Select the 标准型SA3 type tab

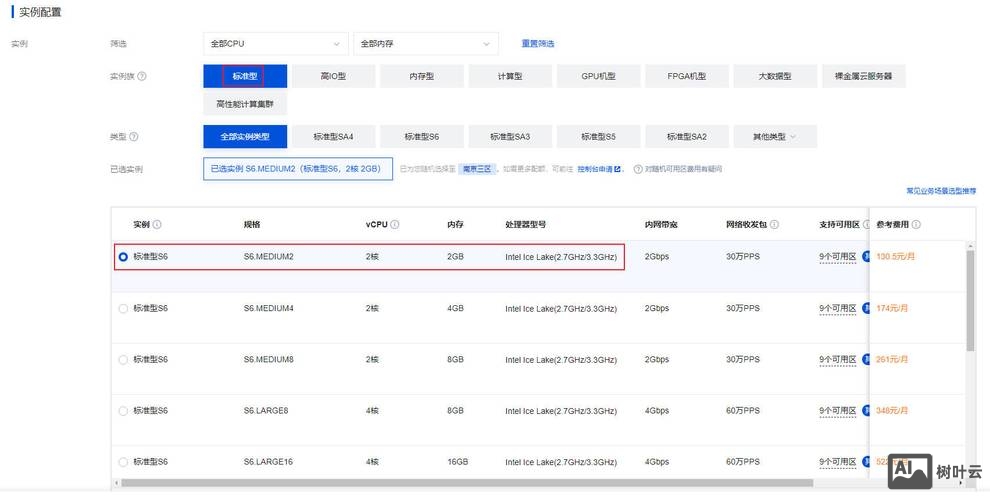510,137
